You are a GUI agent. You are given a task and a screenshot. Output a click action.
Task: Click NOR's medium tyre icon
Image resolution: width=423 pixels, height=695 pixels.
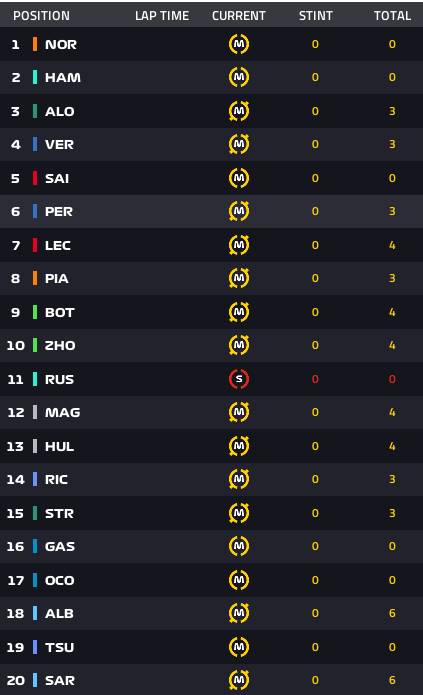(239, 44)
